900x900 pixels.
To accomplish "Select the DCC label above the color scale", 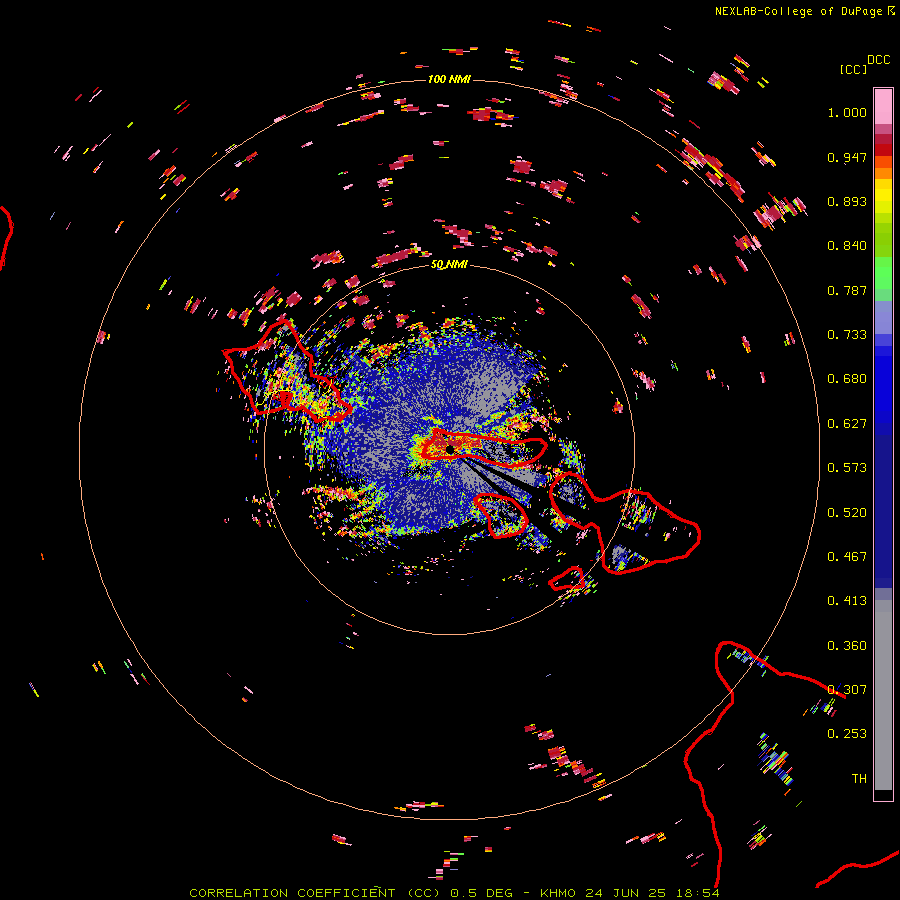I will pyautogui.click(x=878, y=60).
